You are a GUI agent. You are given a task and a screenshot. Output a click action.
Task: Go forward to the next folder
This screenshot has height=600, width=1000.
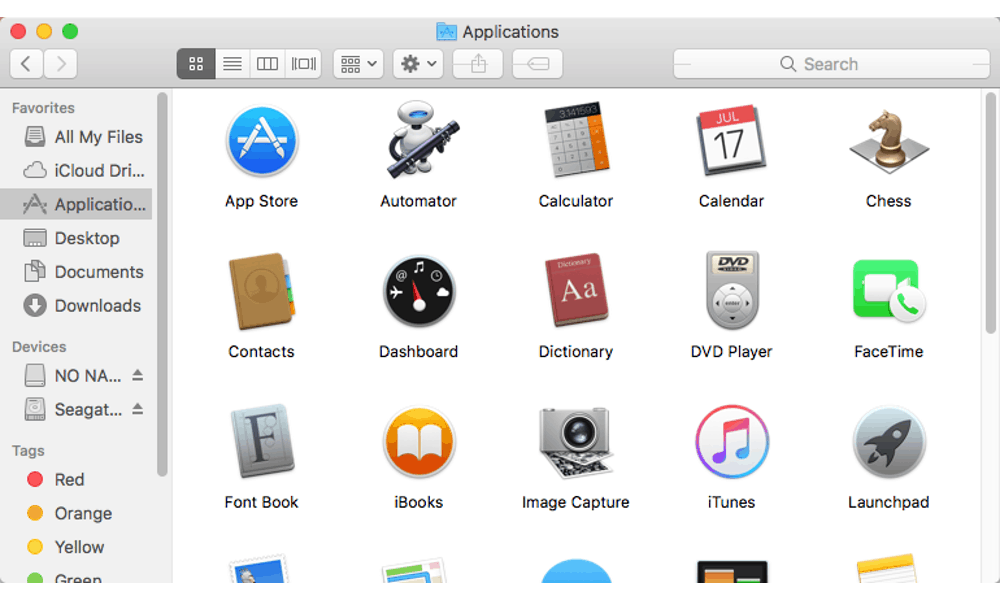coord(61,64)
